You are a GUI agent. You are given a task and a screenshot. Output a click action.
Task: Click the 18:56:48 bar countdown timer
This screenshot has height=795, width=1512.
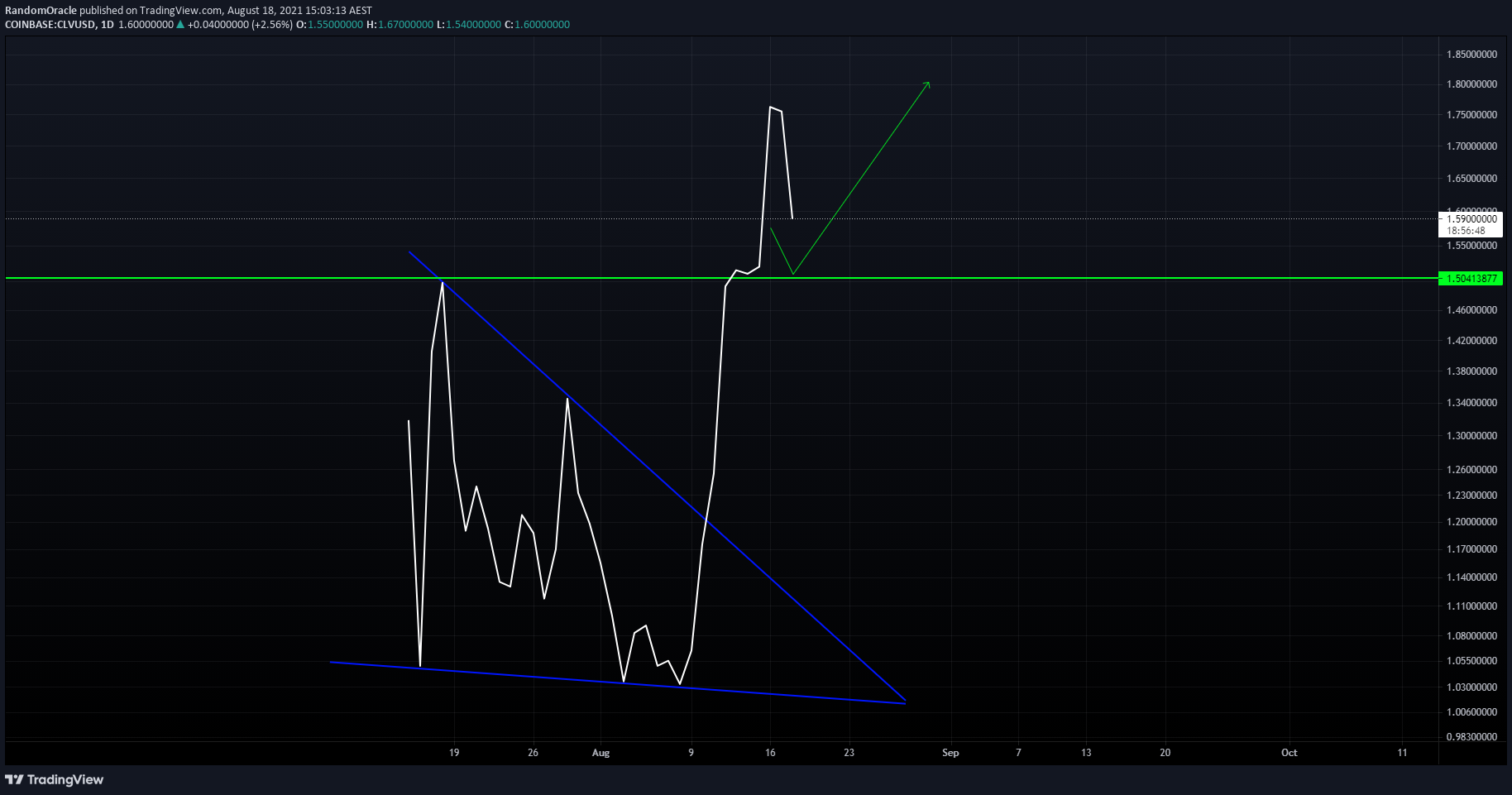coord(1466,231)
